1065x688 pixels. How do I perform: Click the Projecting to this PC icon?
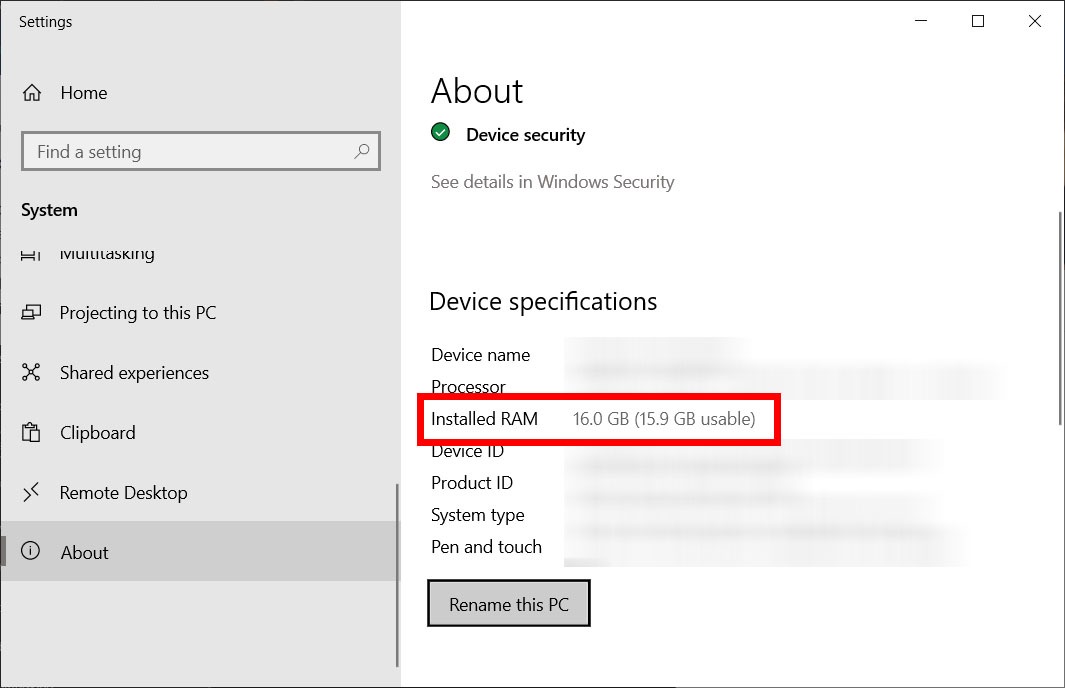(32, 313)
